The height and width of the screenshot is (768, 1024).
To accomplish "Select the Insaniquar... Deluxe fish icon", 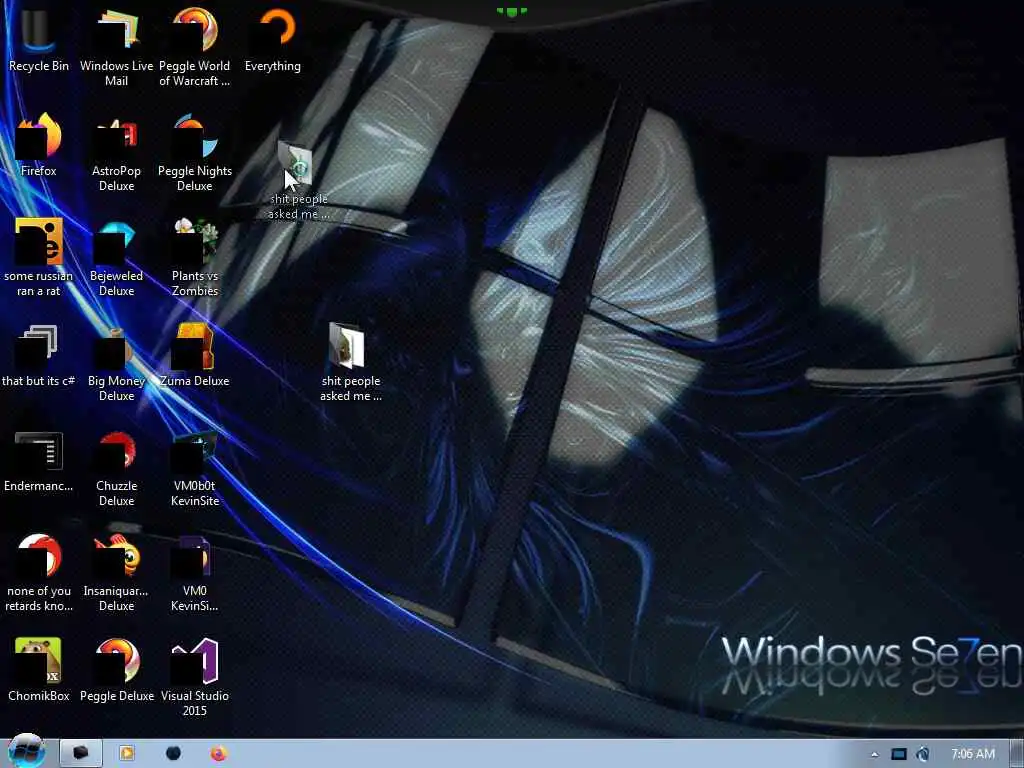I will (116, 573).
